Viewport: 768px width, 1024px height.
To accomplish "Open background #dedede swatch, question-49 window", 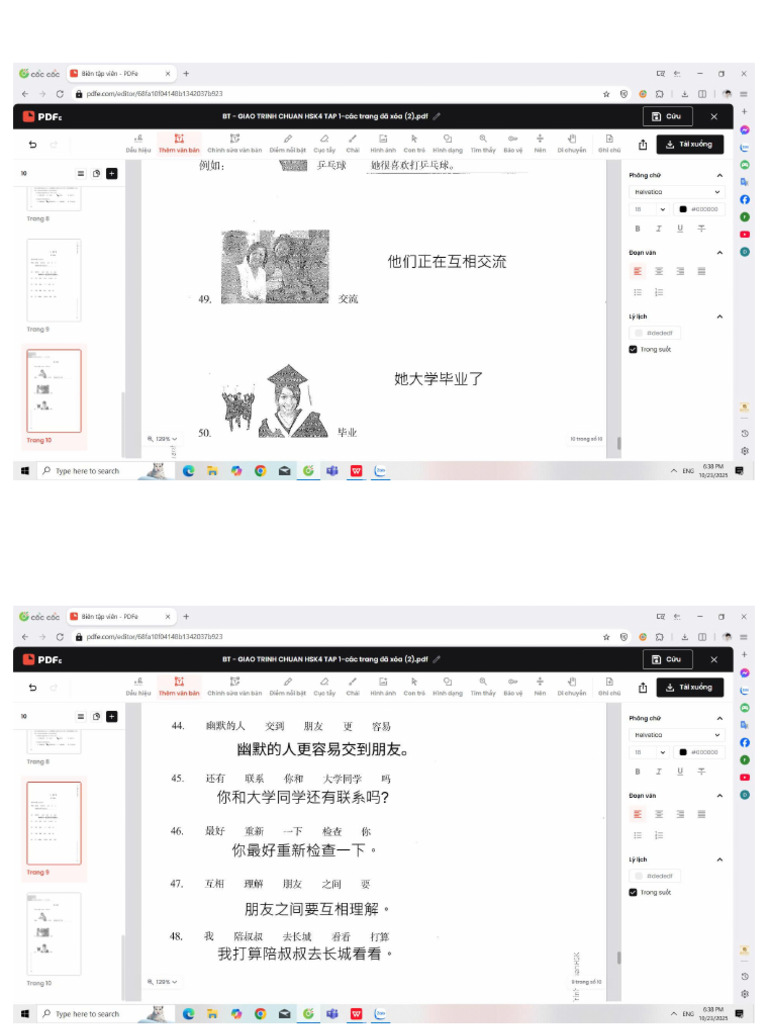I will coord(656,333).
